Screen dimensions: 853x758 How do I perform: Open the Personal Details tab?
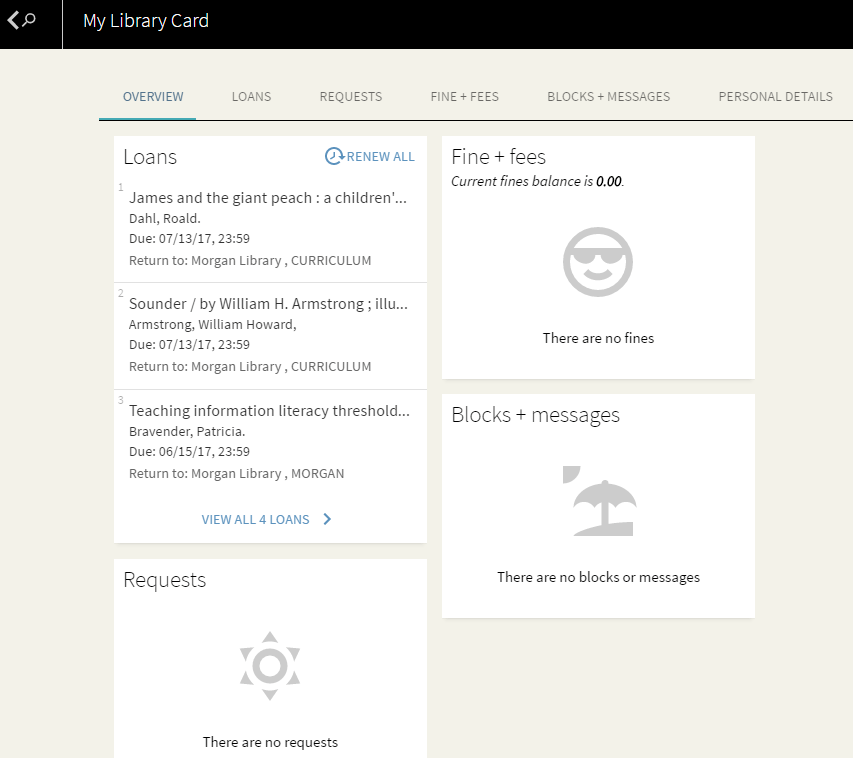click(775, 96)
